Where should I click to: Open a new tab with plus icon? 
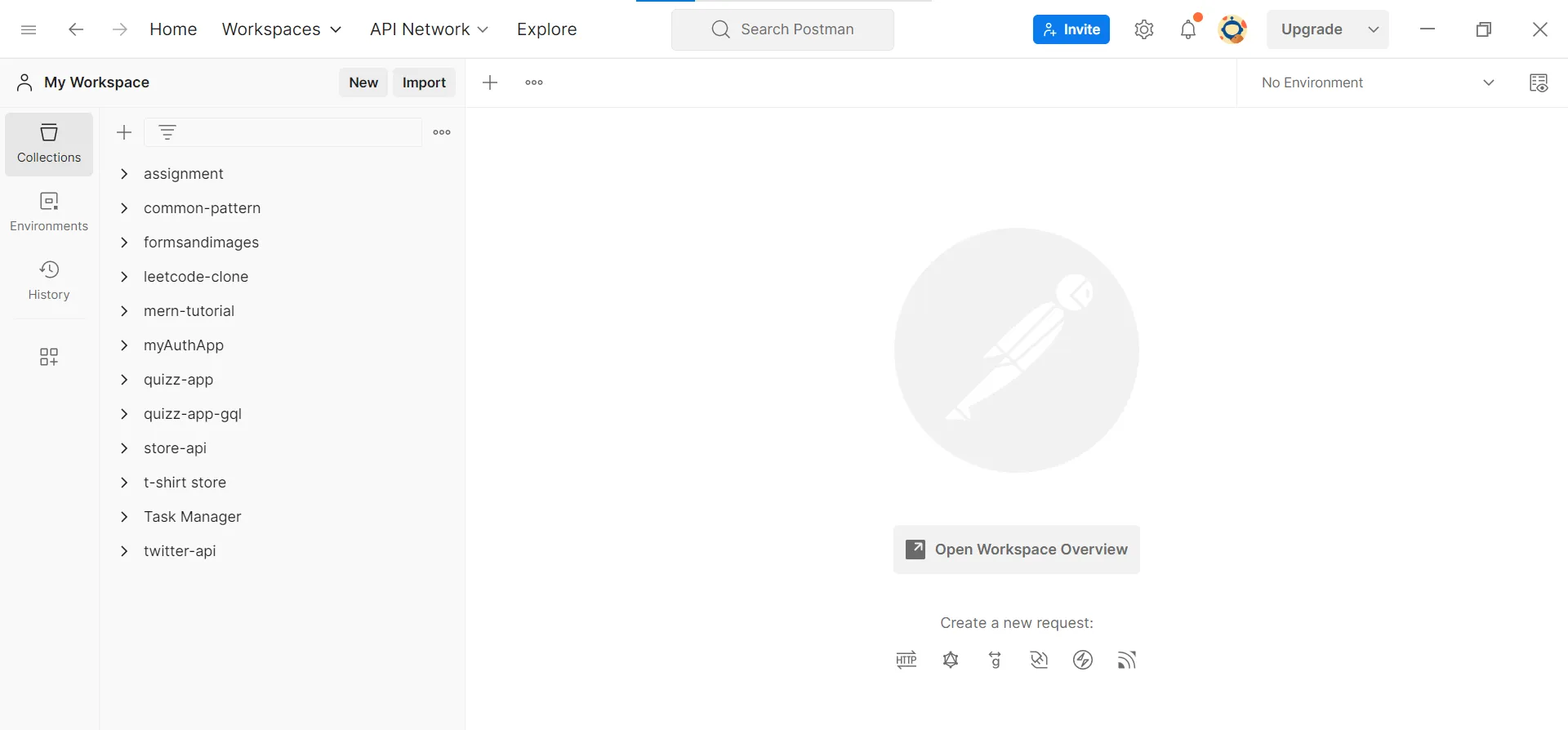tap(490, 82)
